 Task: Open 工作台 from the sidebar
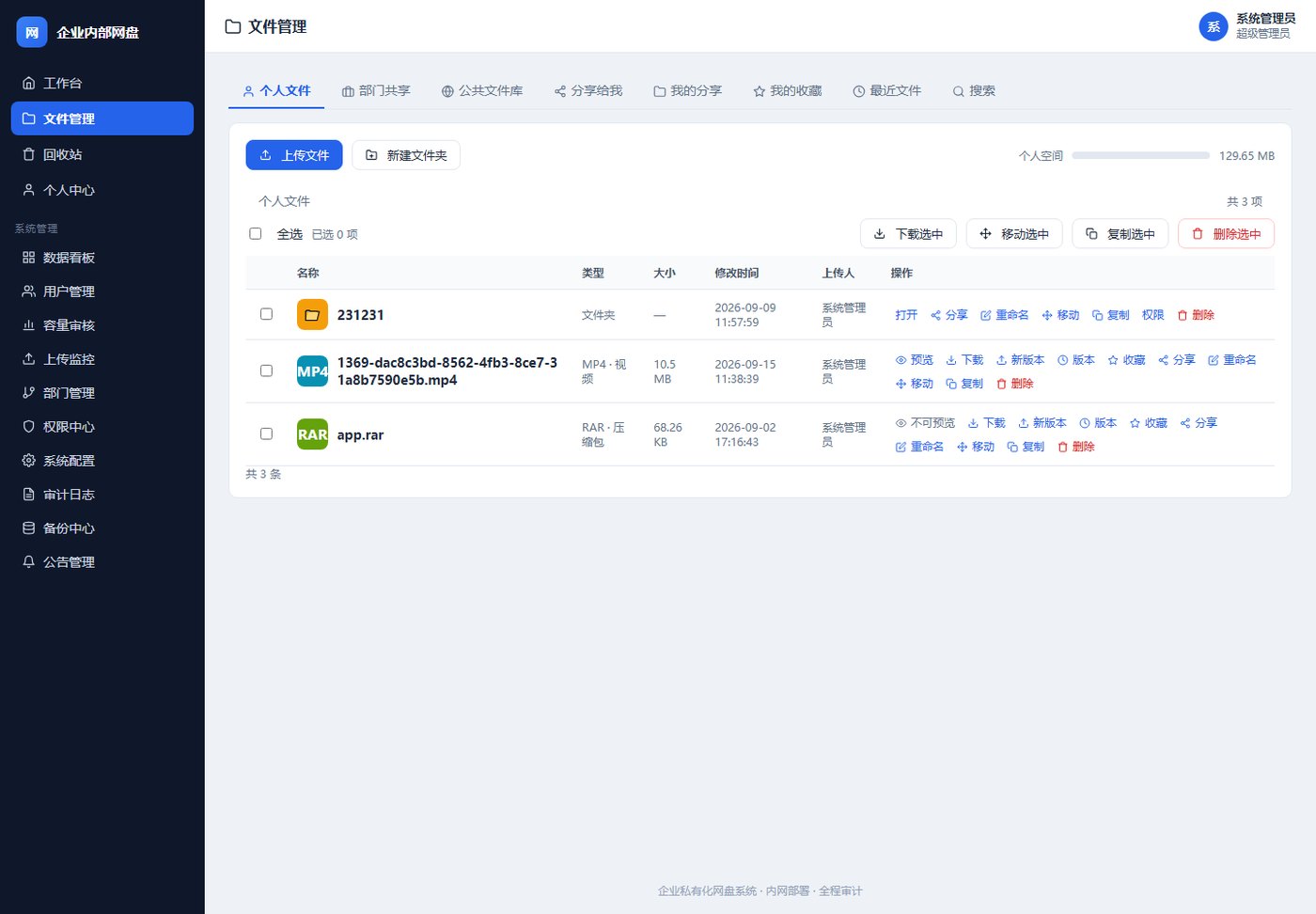(x=102, y=83)
